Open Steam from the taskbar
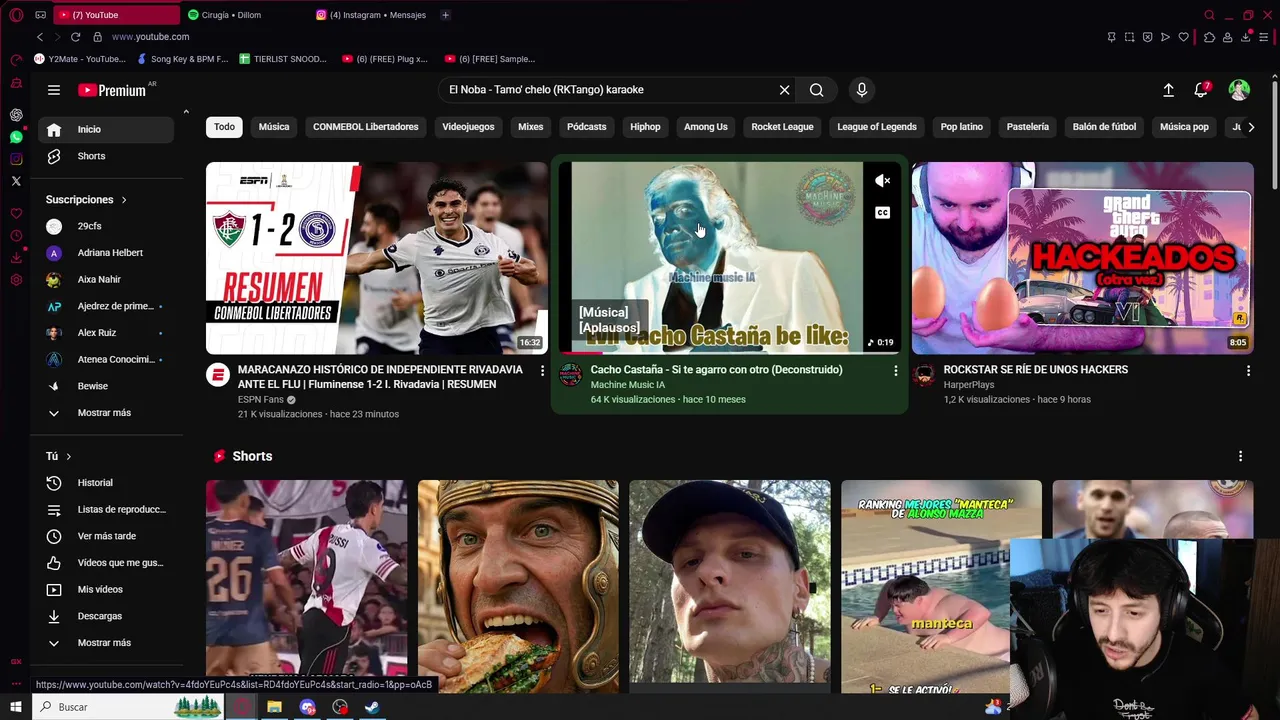The width and height of the screenshot is (1280, 720). coord(371,707)
